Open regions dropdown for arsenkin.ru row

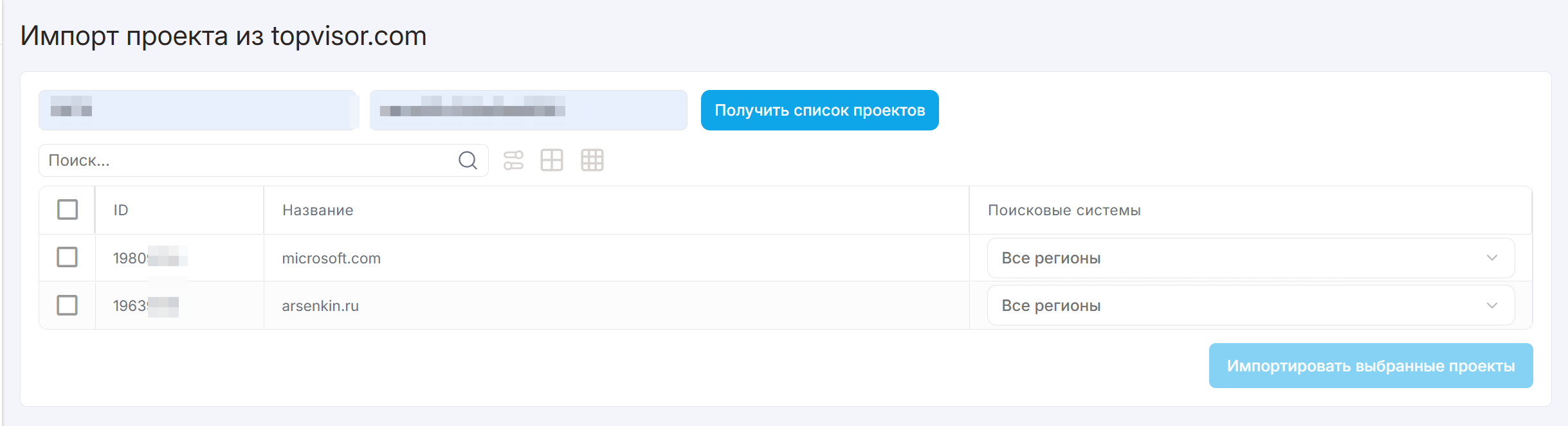[x=1250, y=306]
